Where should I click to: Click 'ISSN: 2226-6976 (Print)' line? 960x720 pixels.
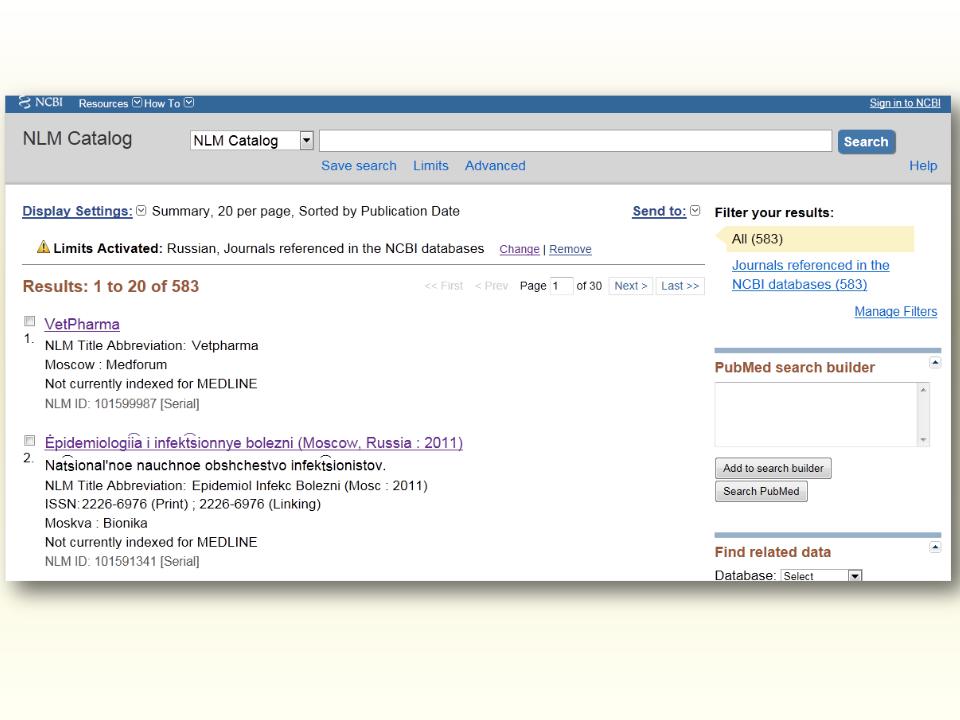(x=182, y=504)
